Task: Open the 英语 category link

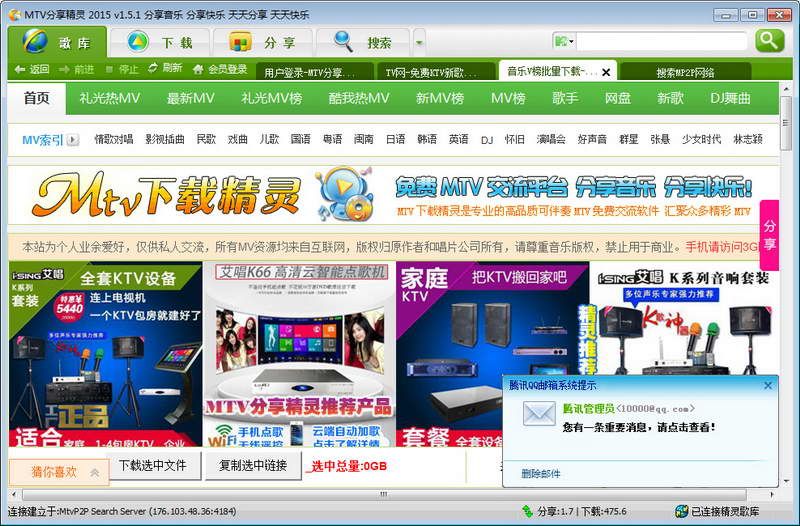Action: [x=459, y=139]
